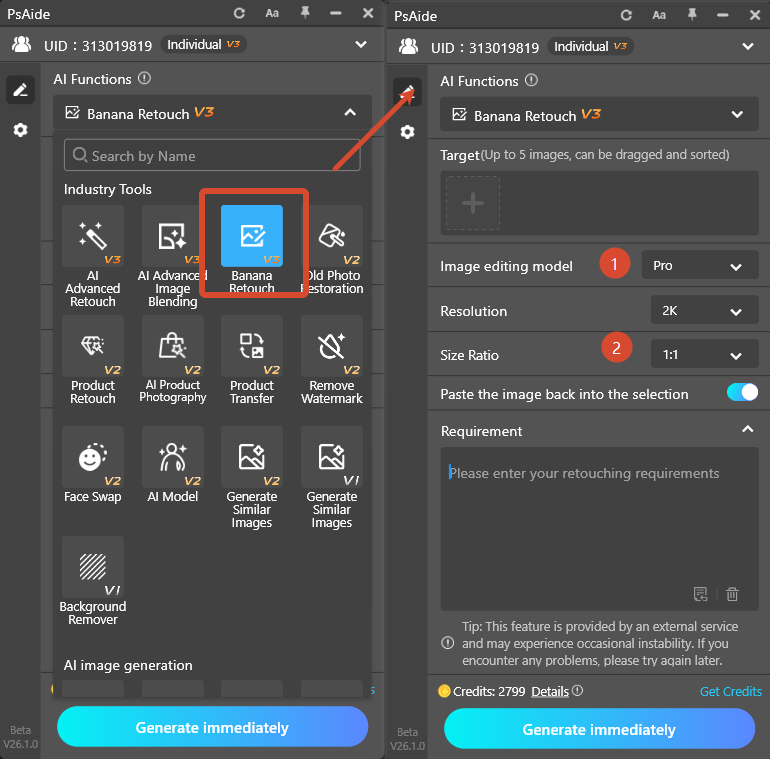This screenshot has height=759, width=770.
Task: Open Resolution 2K dropdown
Action: coord(705,310)
